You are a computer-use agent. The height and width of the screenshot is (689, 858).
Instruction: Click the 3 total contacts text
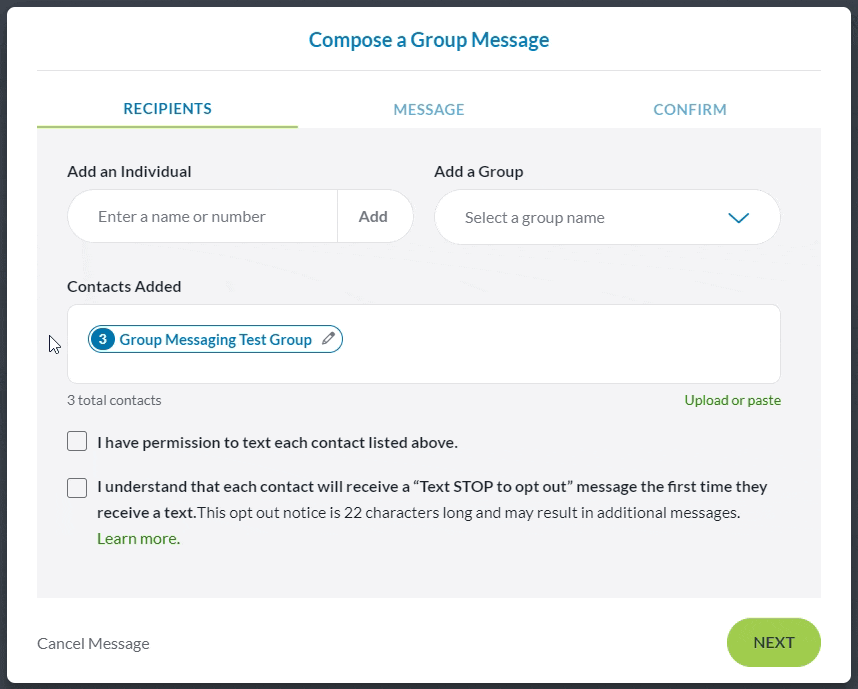click(x=114, y=400)
